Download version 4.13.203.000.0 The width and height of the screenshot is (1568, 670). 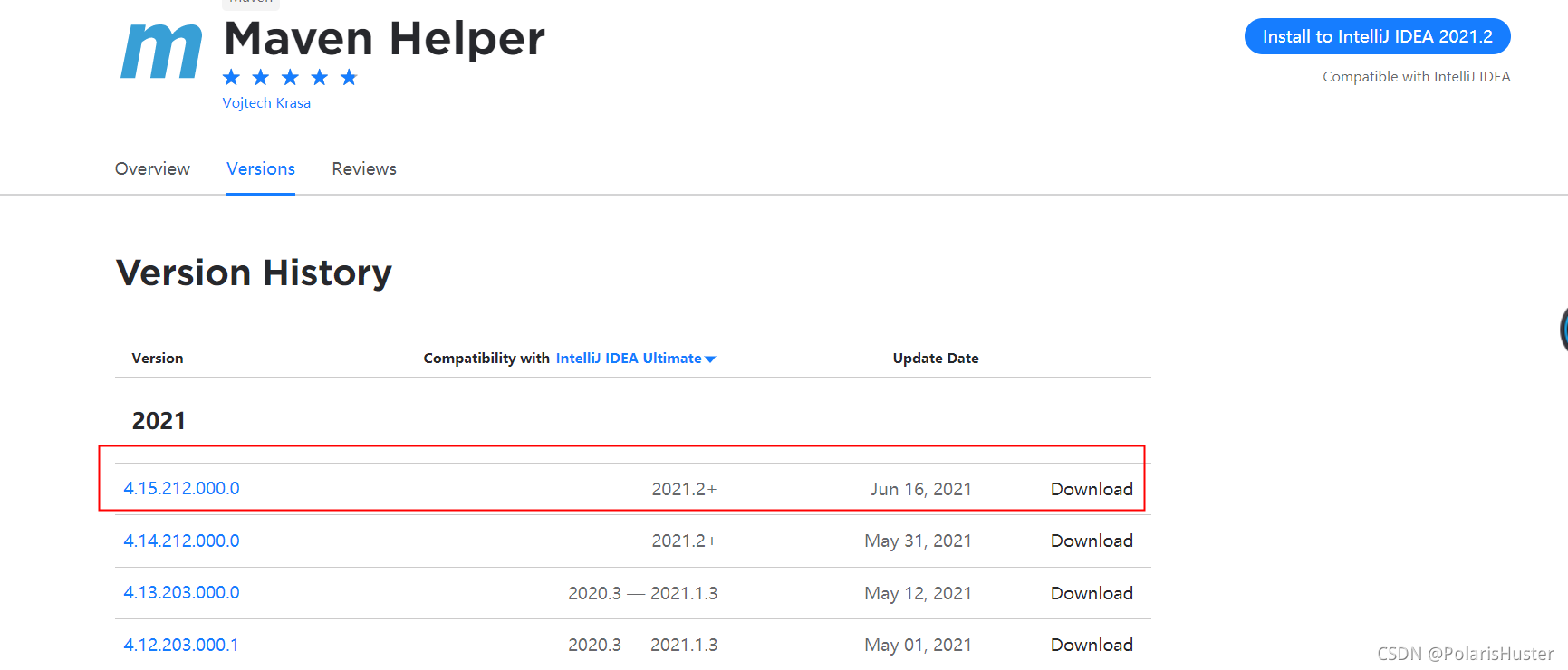tap(1092, 593)
